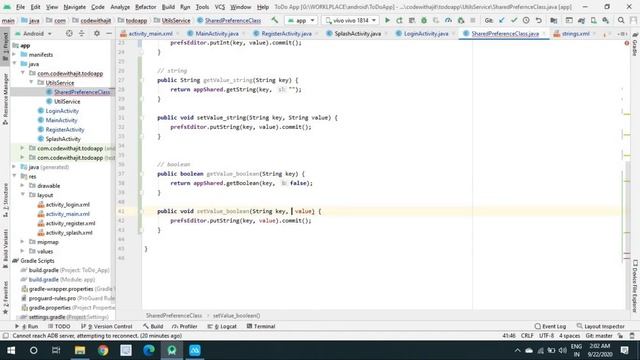Toggle the Favorites side tab
The width and height of the screenshot is (640, 360).
coord(5,298)
